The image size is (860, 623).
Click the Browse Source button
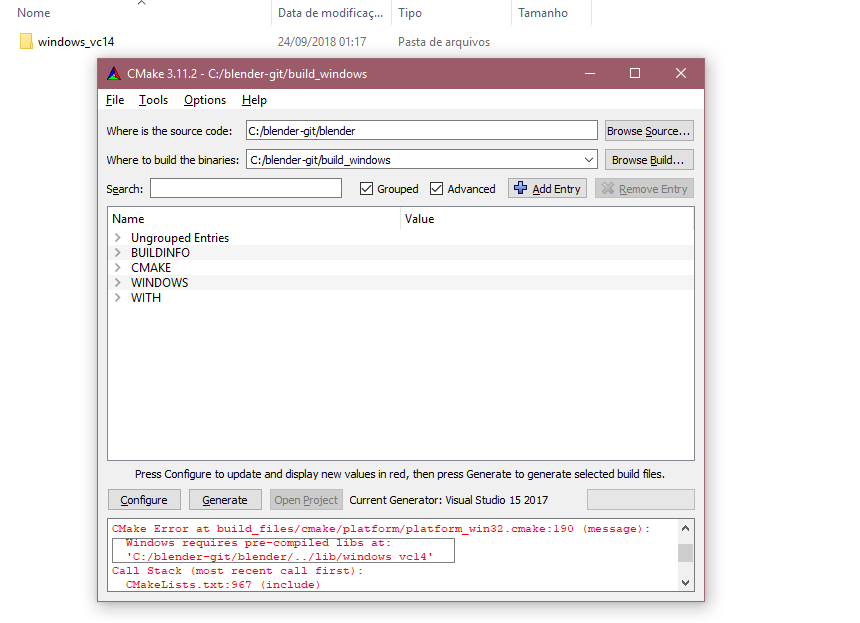click(x=649, y=131)
